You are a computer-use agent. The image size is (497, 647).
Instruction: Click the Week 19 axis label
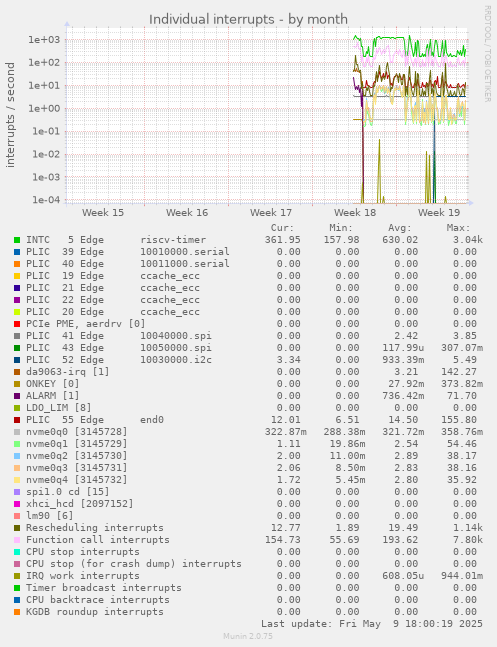click(439, 213)
